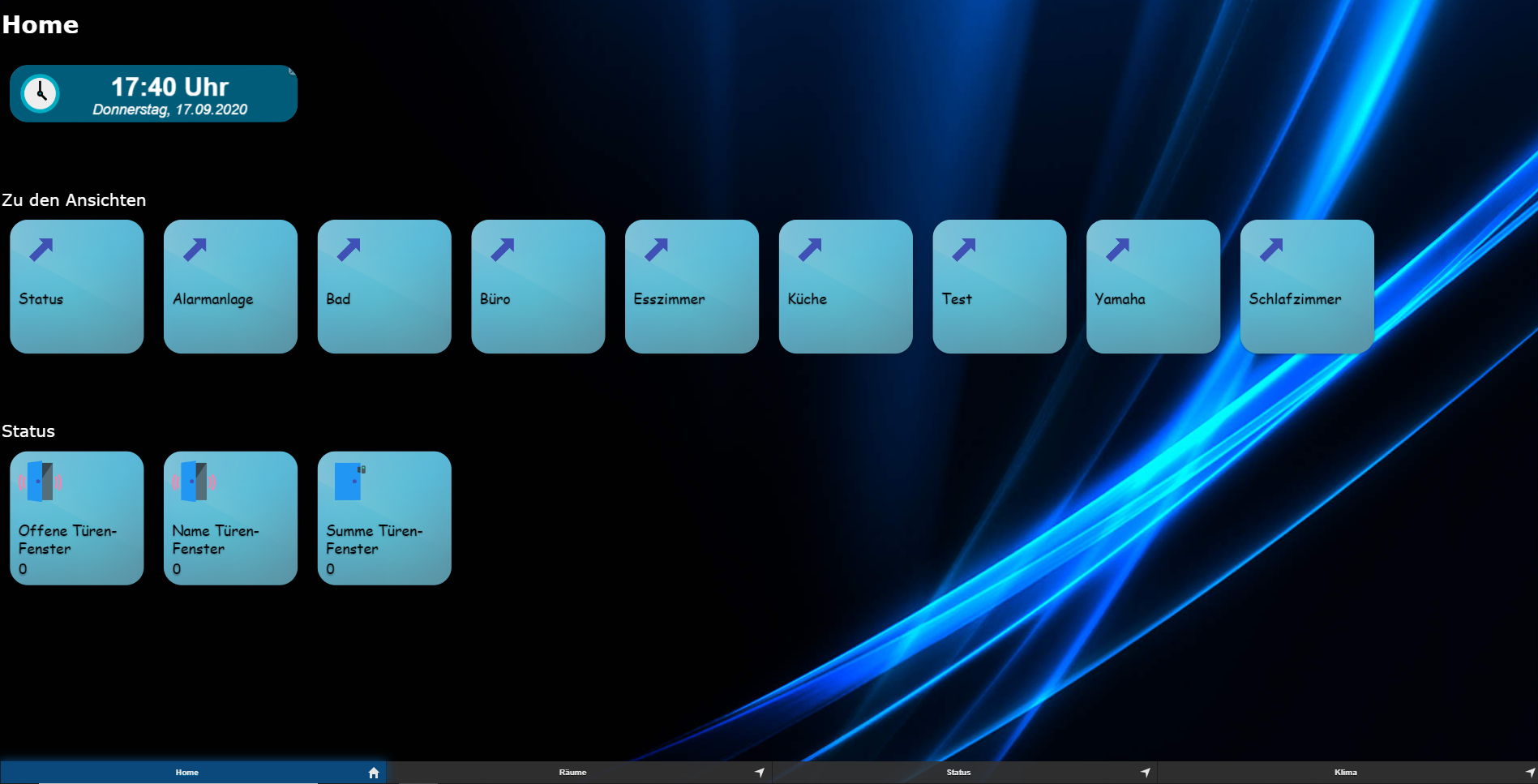Click the Home page title
The height and width of the screenshot is (784, 1538).
[41, 25]
